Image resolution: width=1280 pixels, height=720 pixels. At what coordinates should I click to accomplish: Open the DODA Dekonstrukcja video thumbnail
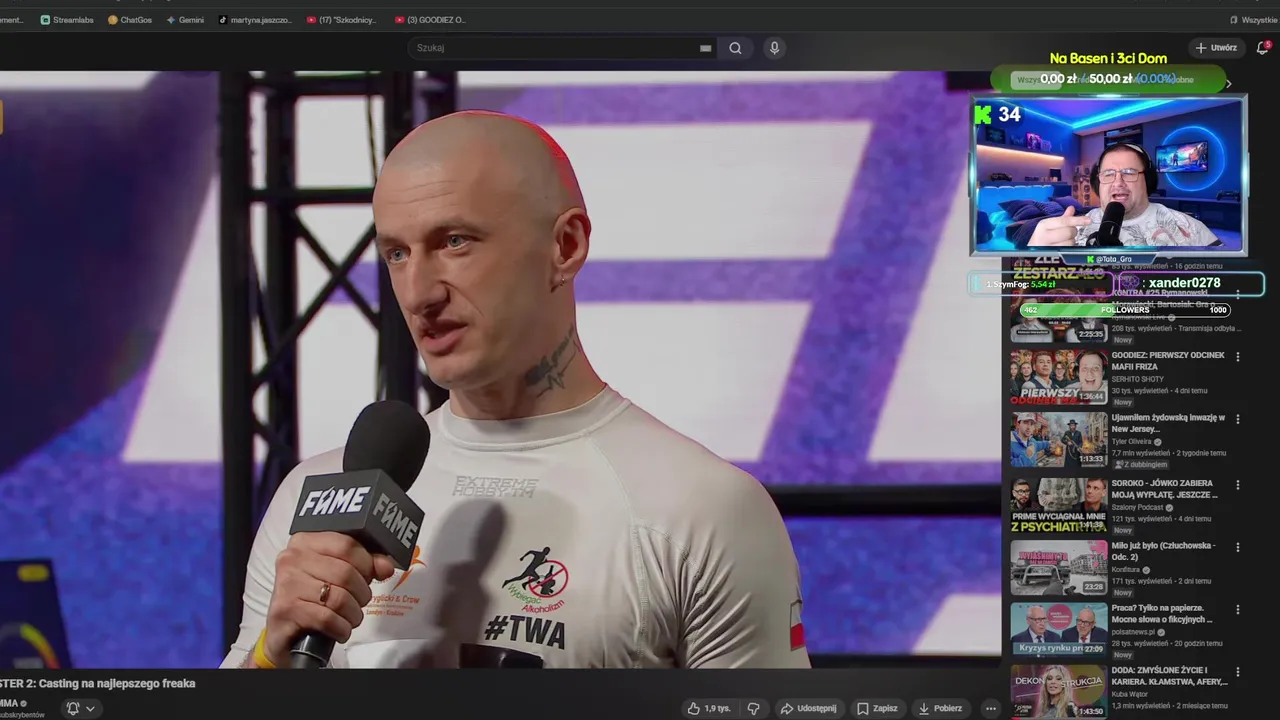point(1059,692)
